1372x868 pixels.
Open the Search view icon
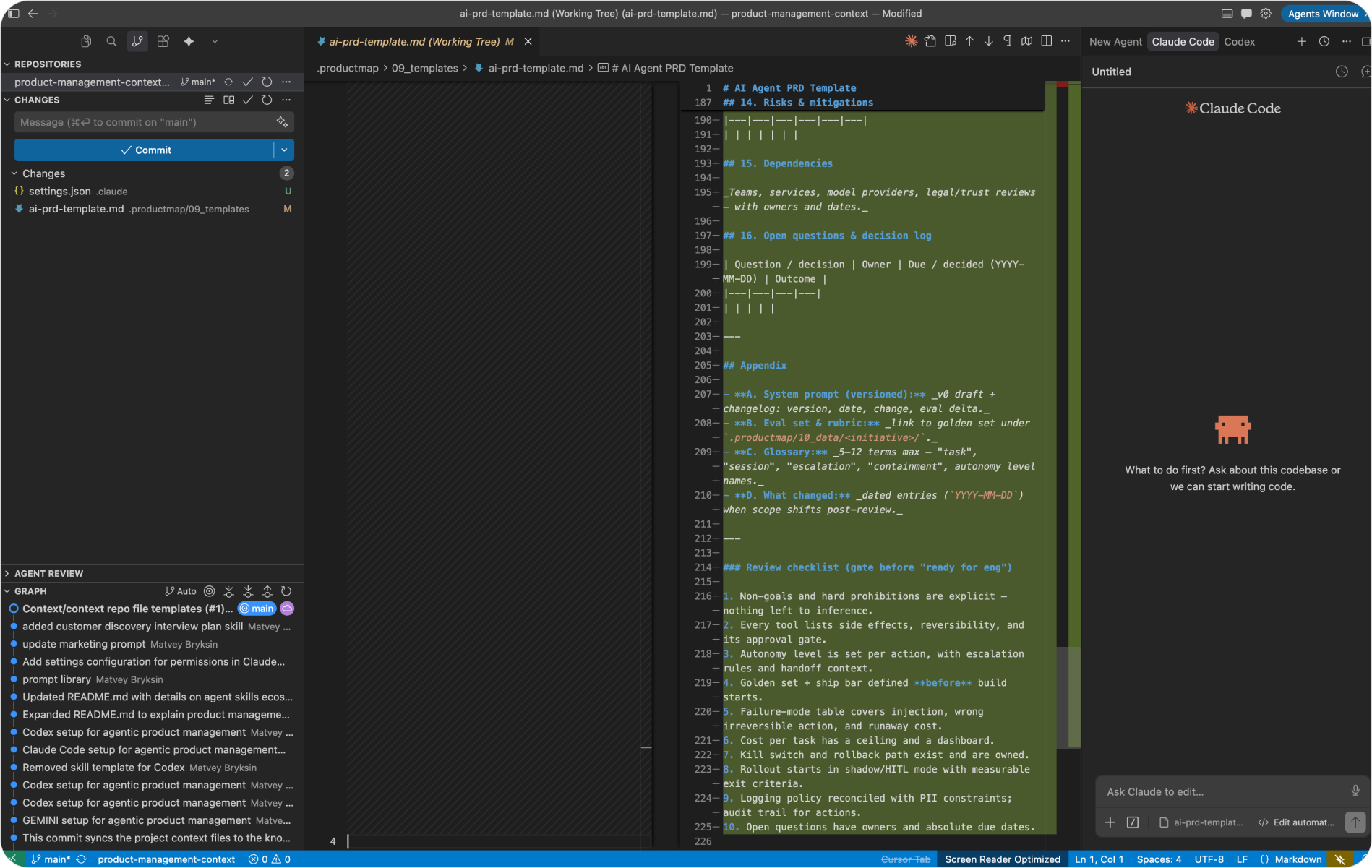click(x=111, y=42)
